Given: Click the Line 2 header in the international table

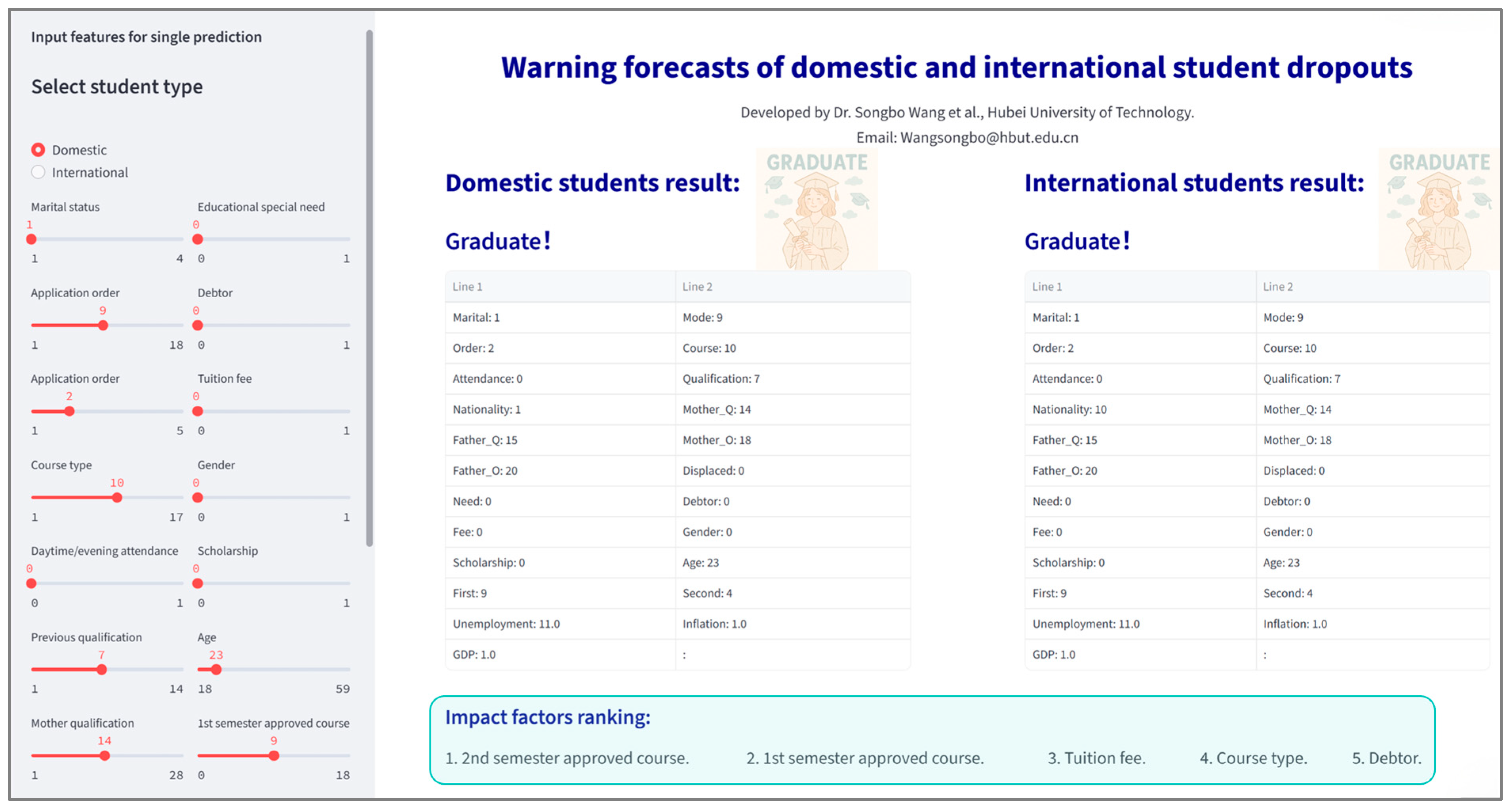Looking at the screenshot, I should pyautogui.click(x=1277, y=287).
